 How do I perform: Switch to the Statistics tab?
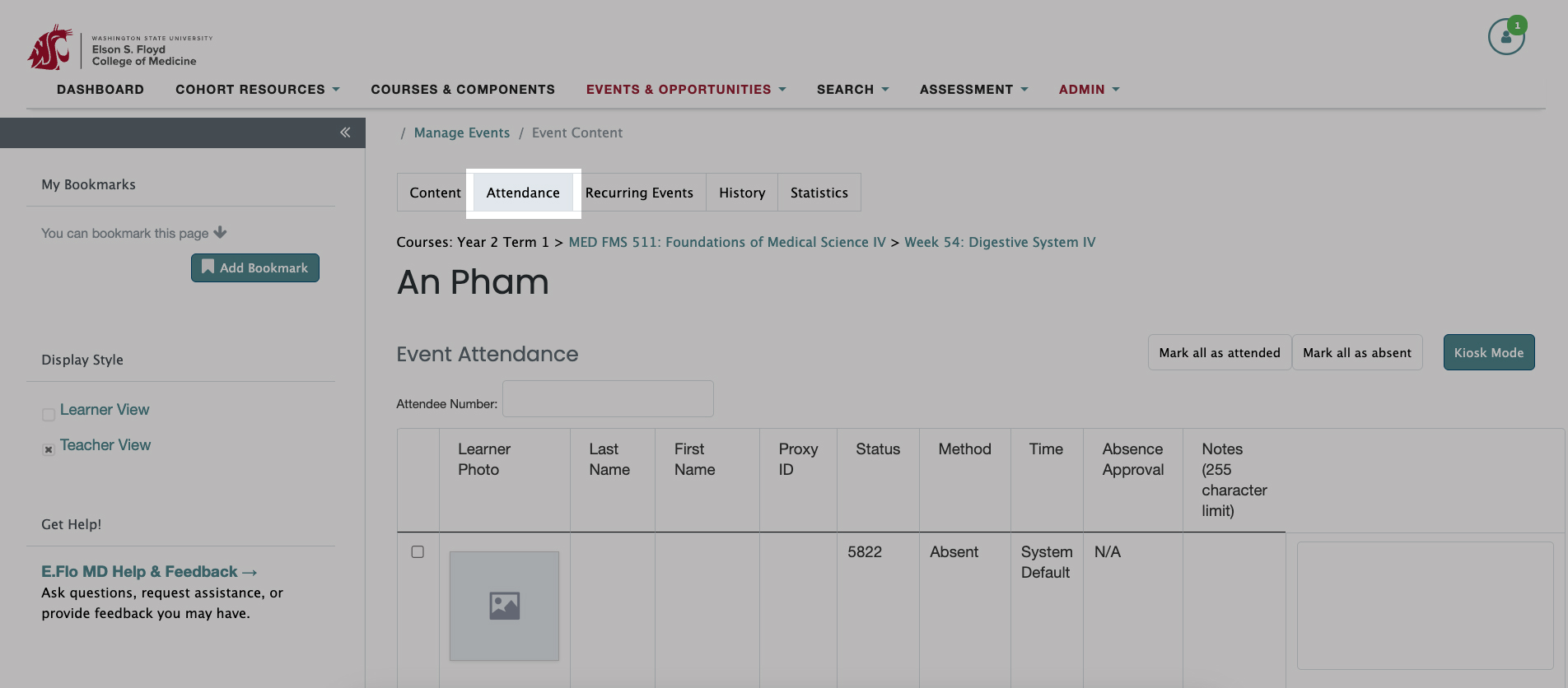coord(819,193)
